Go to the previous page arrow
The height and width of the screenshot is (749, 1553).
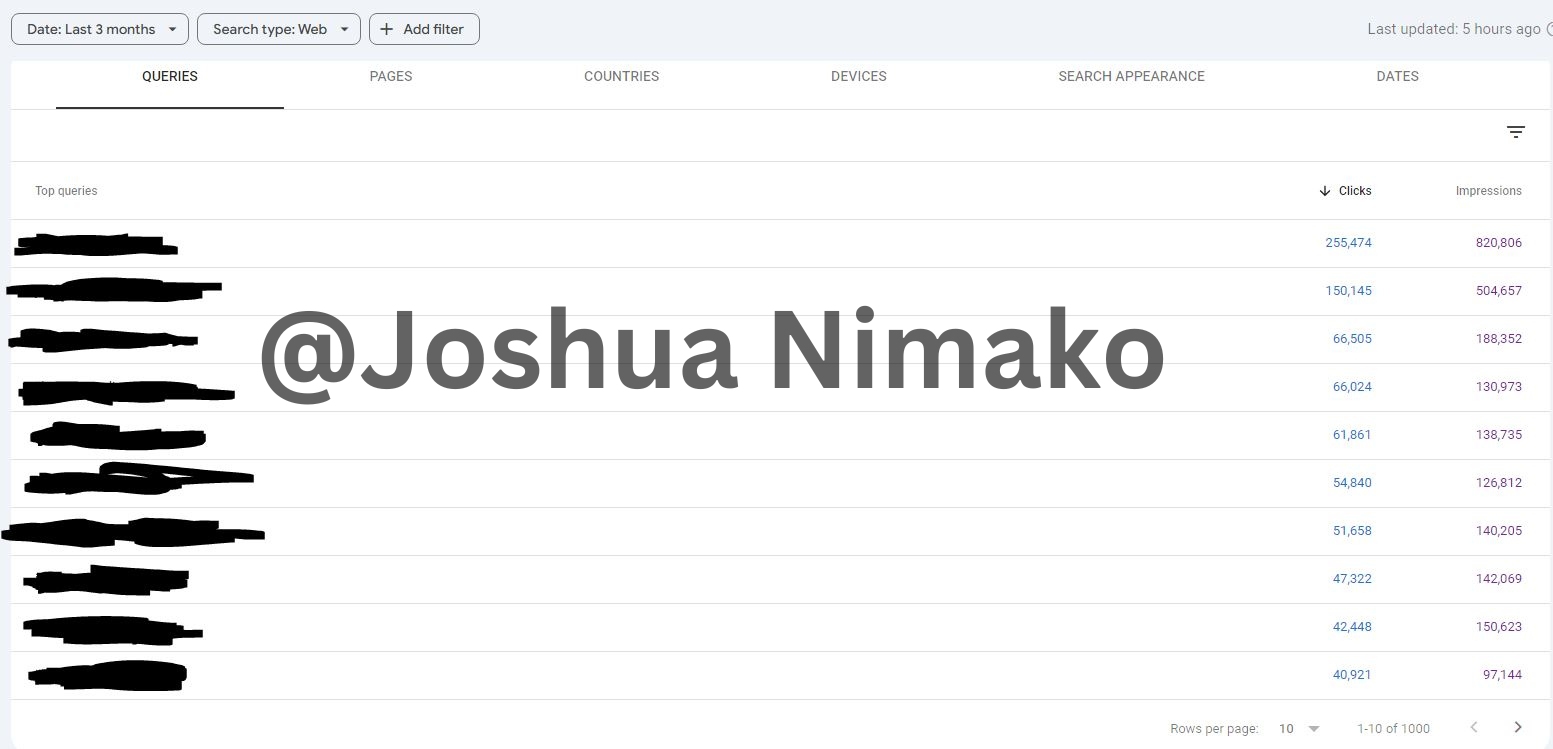1473,728
